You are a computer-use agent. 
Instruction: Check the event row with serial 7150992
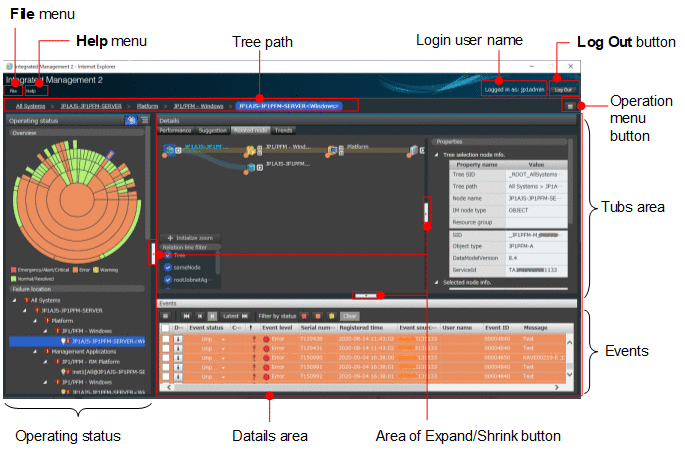(x=166, y=376)
